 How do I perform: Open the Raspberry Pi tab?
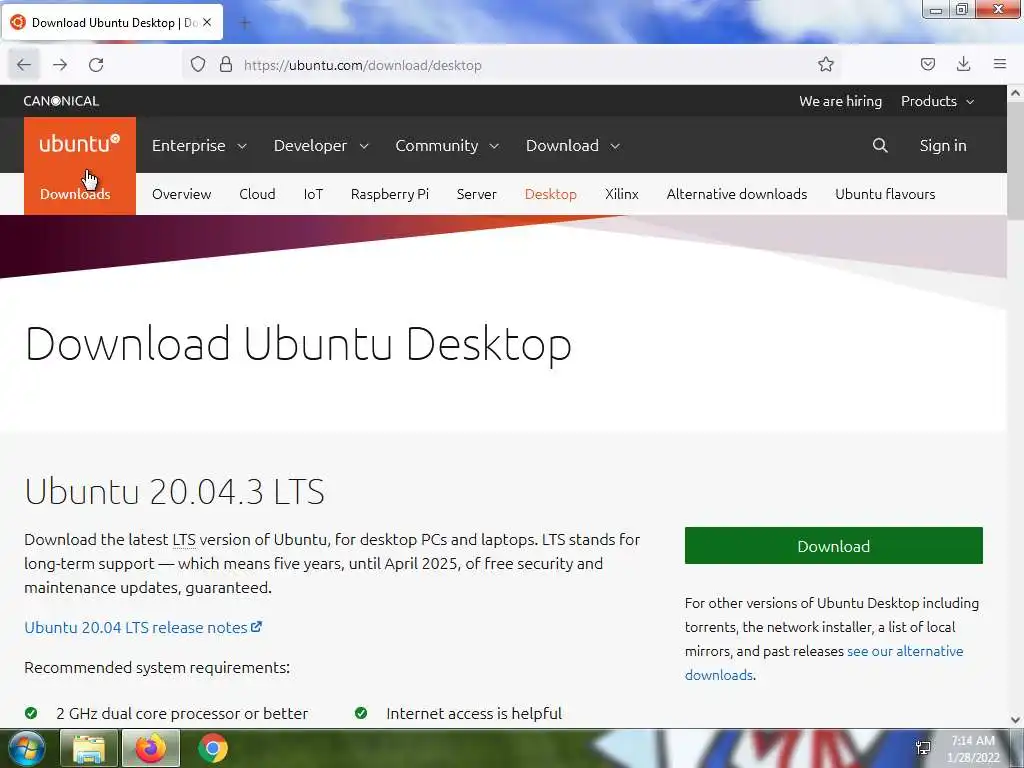[x=390, y=194]
